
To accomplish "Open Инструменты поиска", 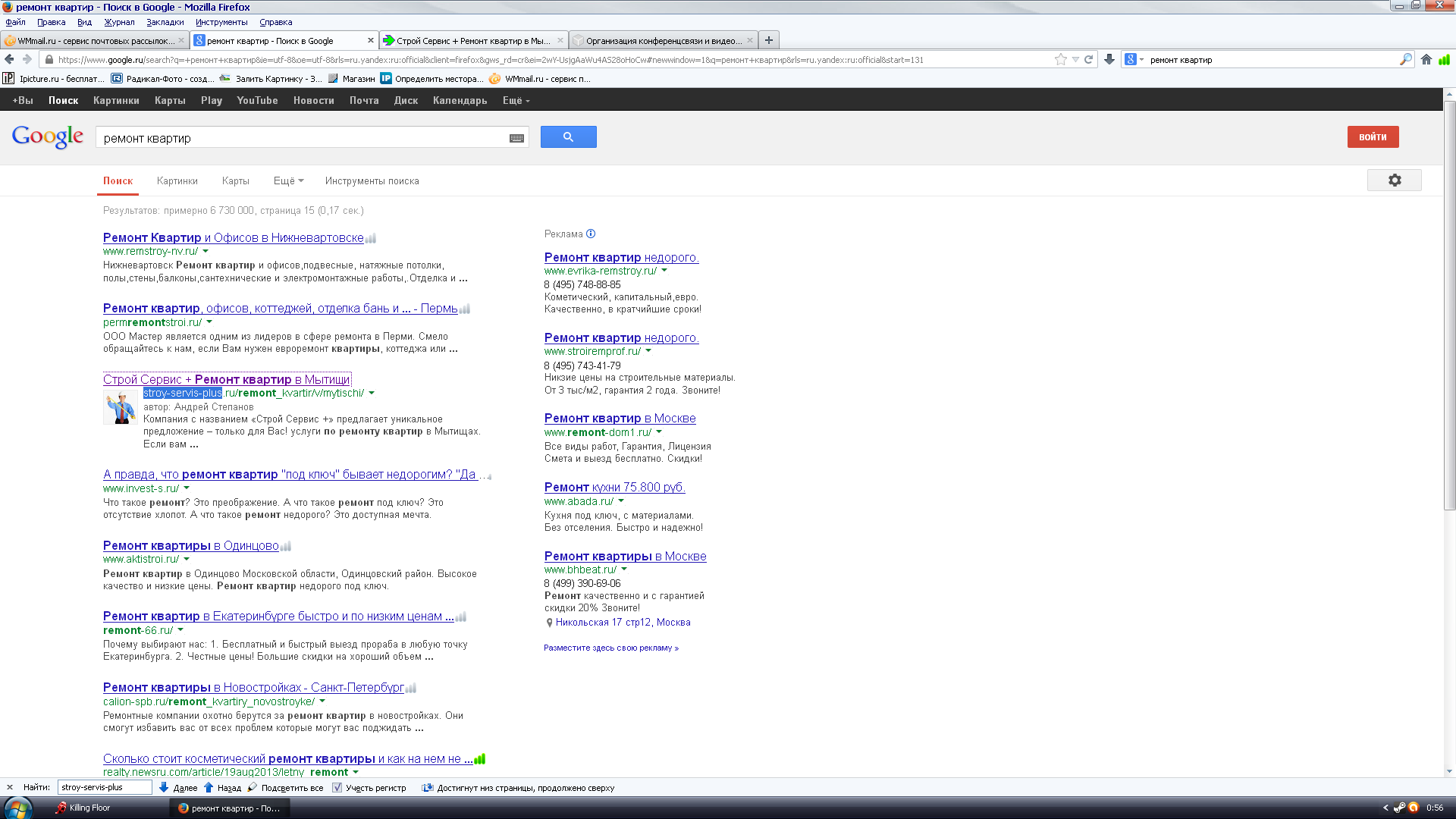I will (372, 180).
